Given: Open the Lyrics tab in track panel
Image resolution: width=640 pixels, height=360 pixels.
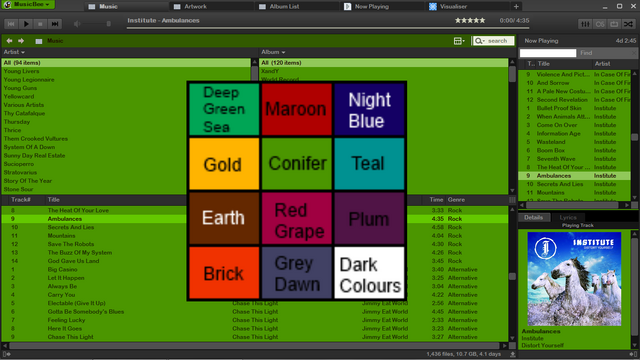Looking at the screenshot, I should pyautogui.click(x=568, y=218).
